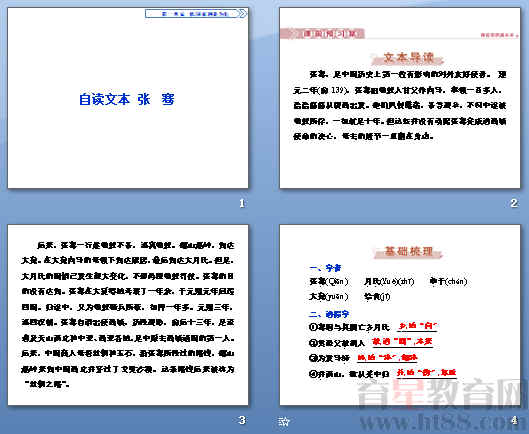
Task: Click the pink section tab on slide 2
Action: pyautogui.click(x=323, y=34)
